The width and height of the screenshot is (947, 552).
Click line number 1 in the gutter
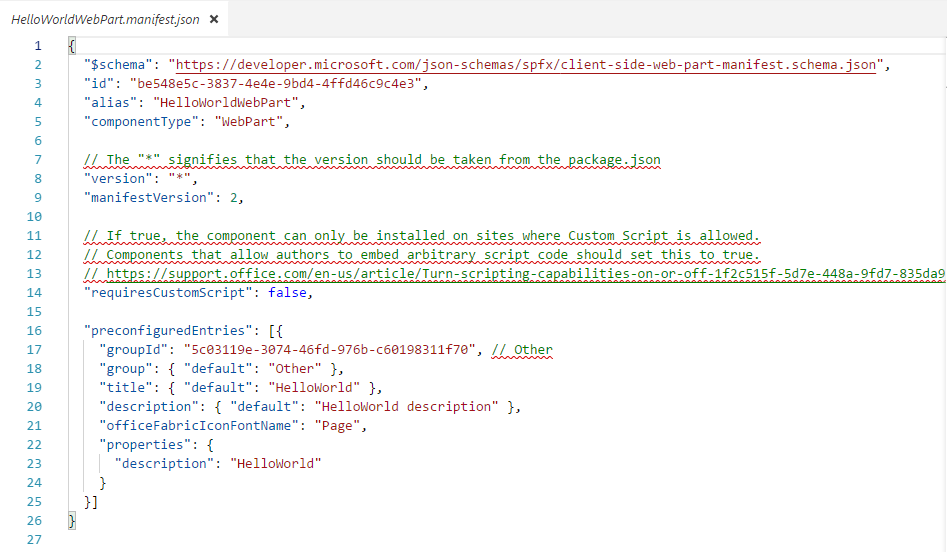click(x=38, y=46)
